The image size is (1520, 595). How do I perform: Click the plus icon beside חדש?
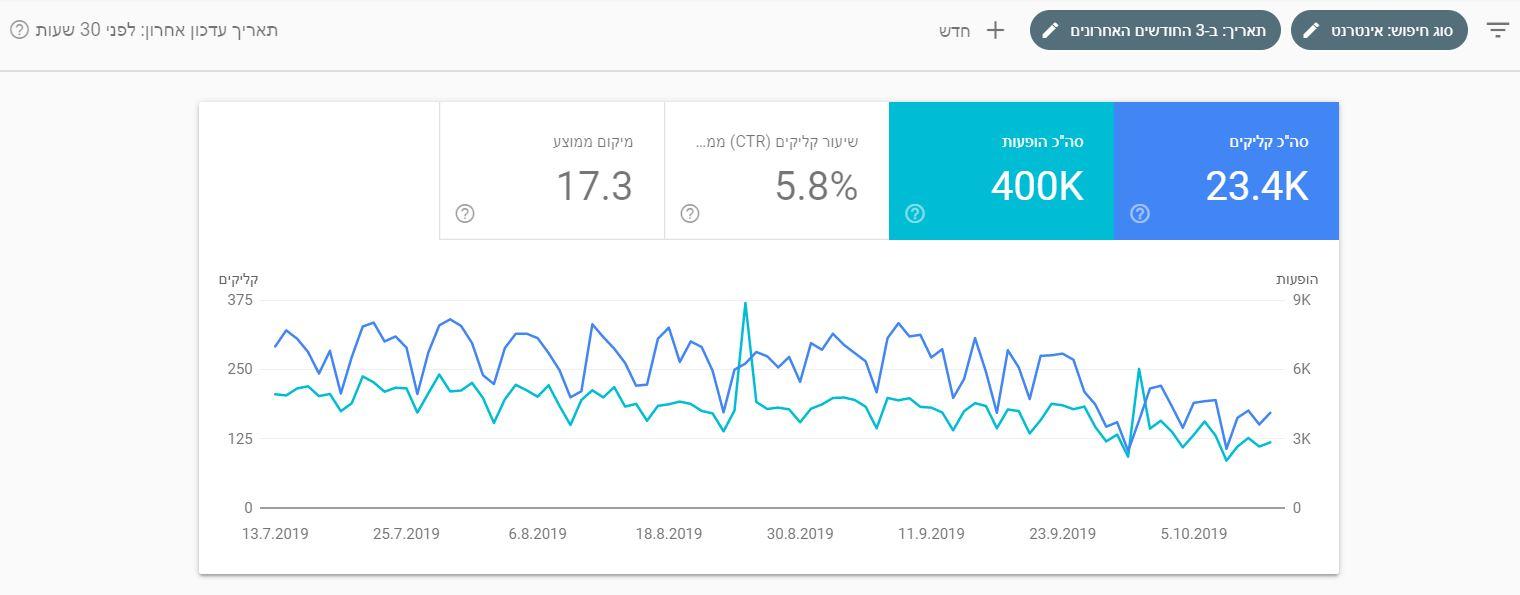[x=995, y=30]
